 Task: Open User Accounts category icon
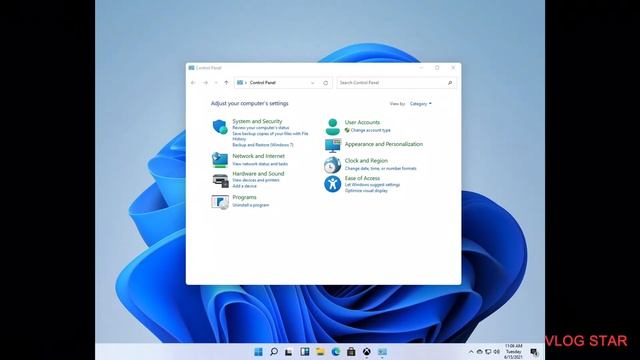(333, 127)
